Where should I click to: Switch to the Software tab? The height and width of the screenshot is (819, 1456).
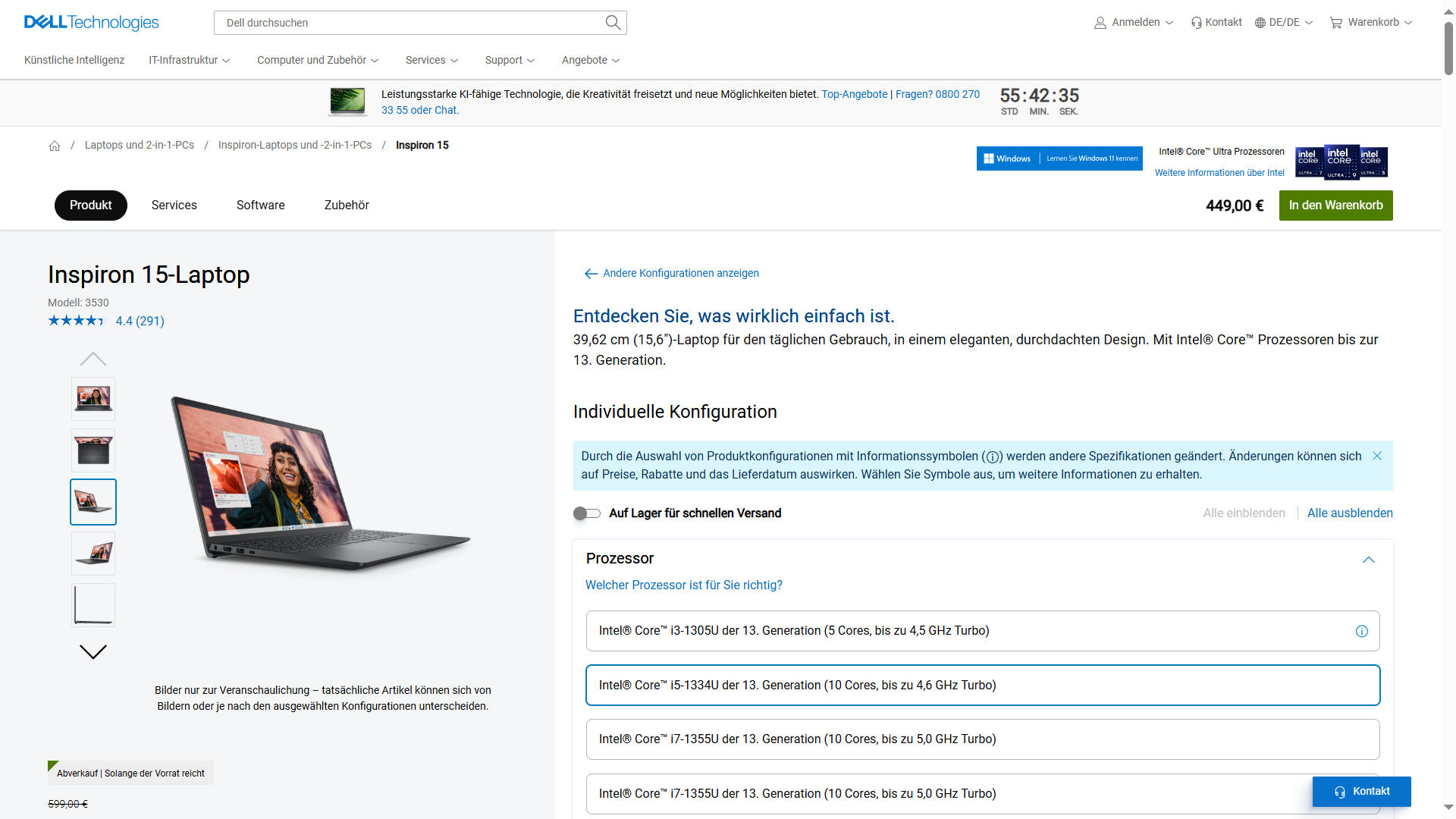(x=260, y=206)
